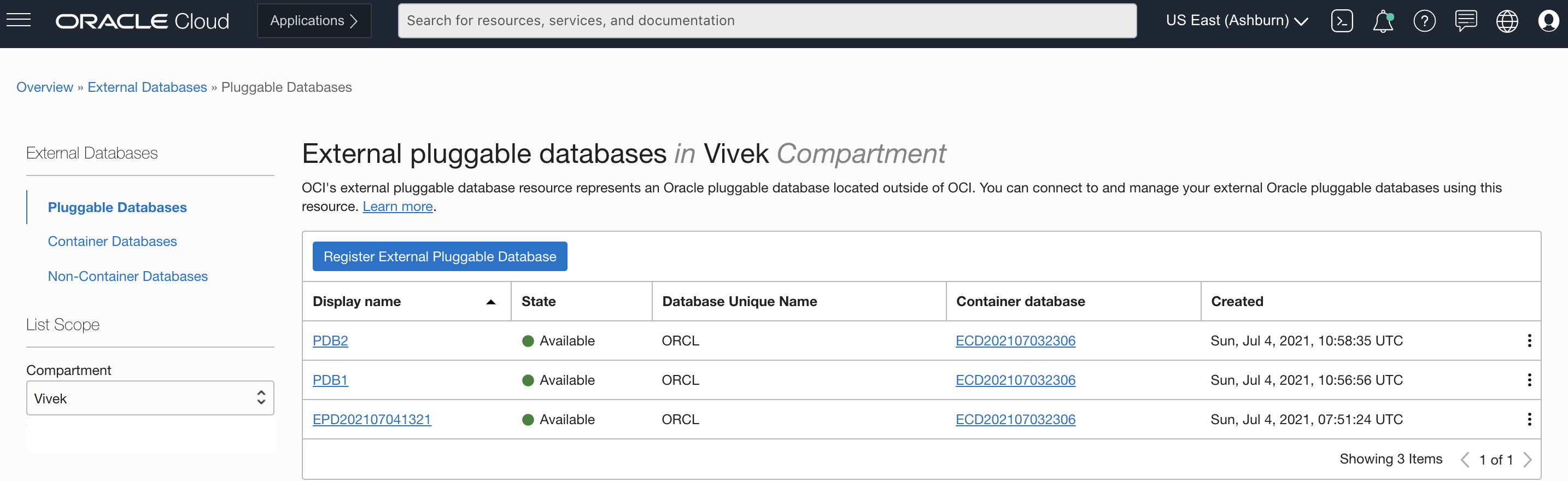Open the user profile avatar menu
Viewport: 1568px width, 481px height.
1548,21
